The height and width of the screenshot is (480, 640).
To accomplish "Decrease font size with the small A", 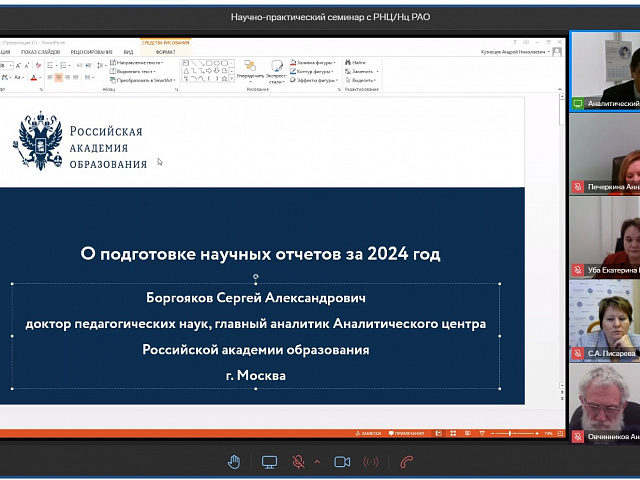I will coord(27,65).
